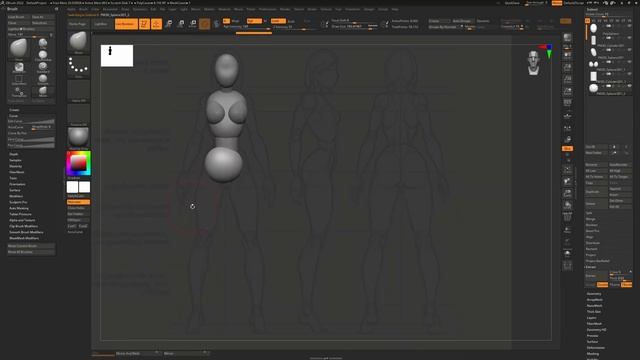Select the Scale transform tool in top shelf

click(180, 24)
